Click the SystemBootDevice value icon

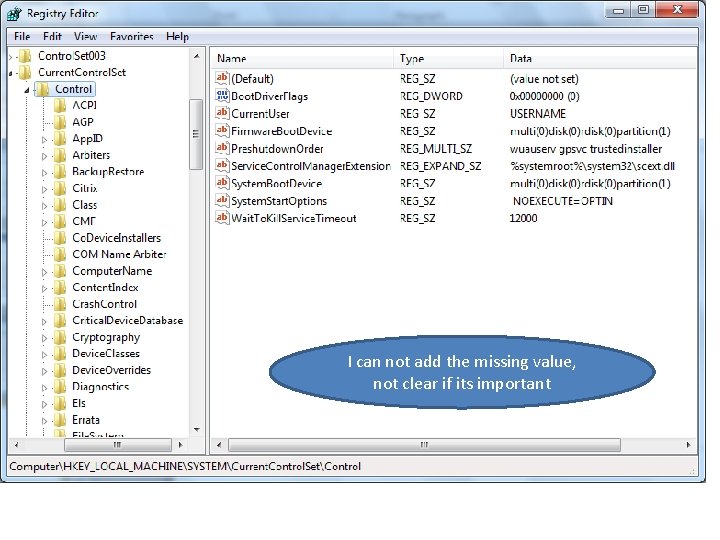click(x=222, y=183)
